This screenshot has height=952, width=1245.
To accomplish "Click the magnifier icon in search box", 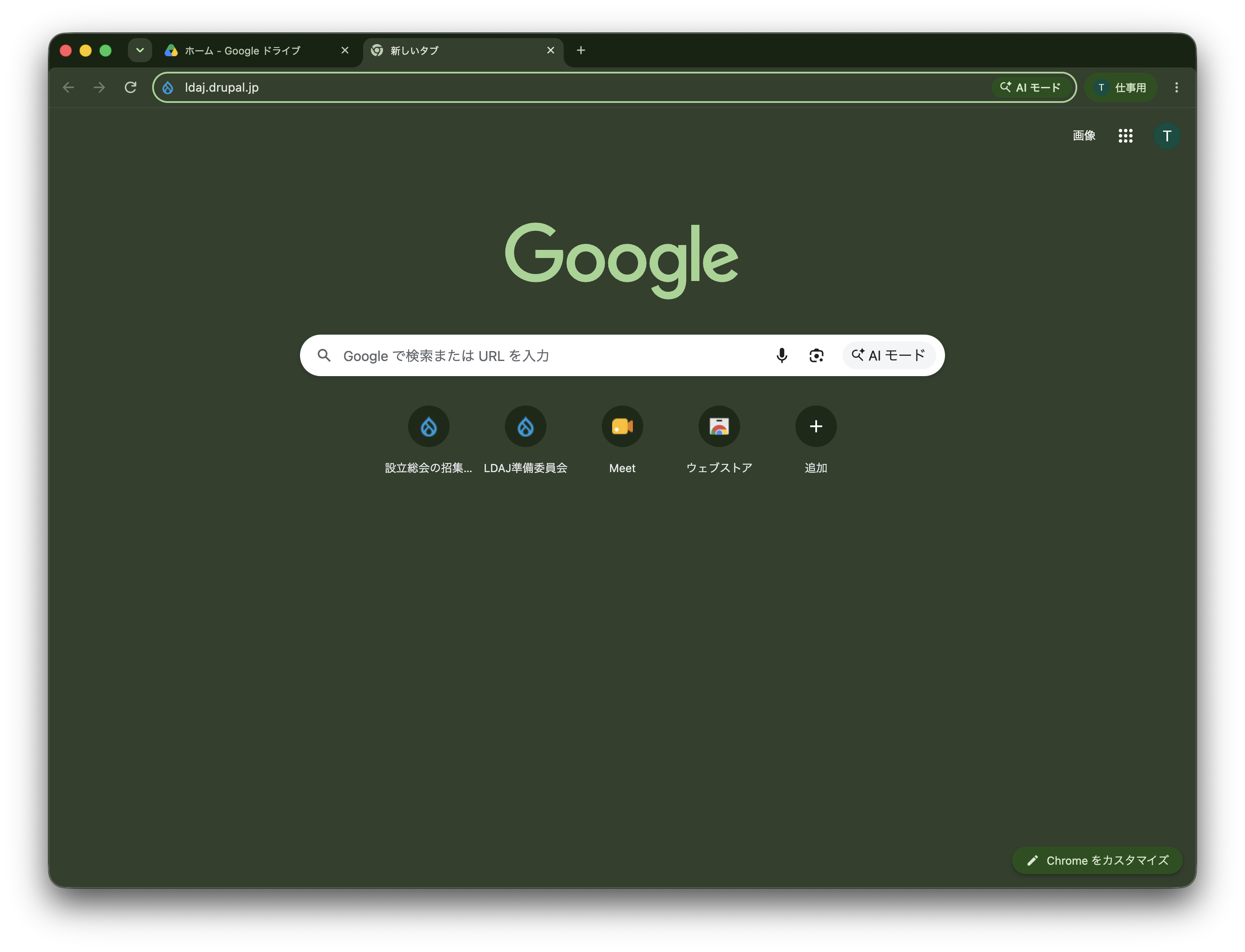I will click(x=324, y=355).
